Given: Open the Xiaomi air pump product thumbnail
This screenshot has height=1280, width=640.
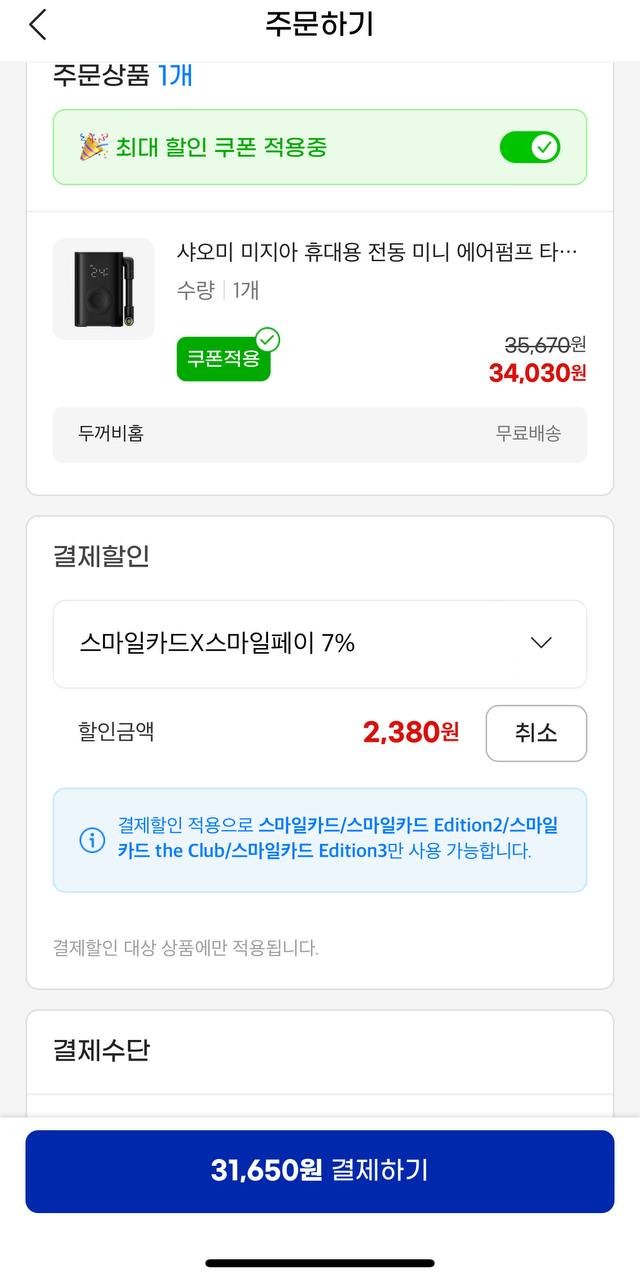Looking at the screenshot, I should [x=103, y=289].
